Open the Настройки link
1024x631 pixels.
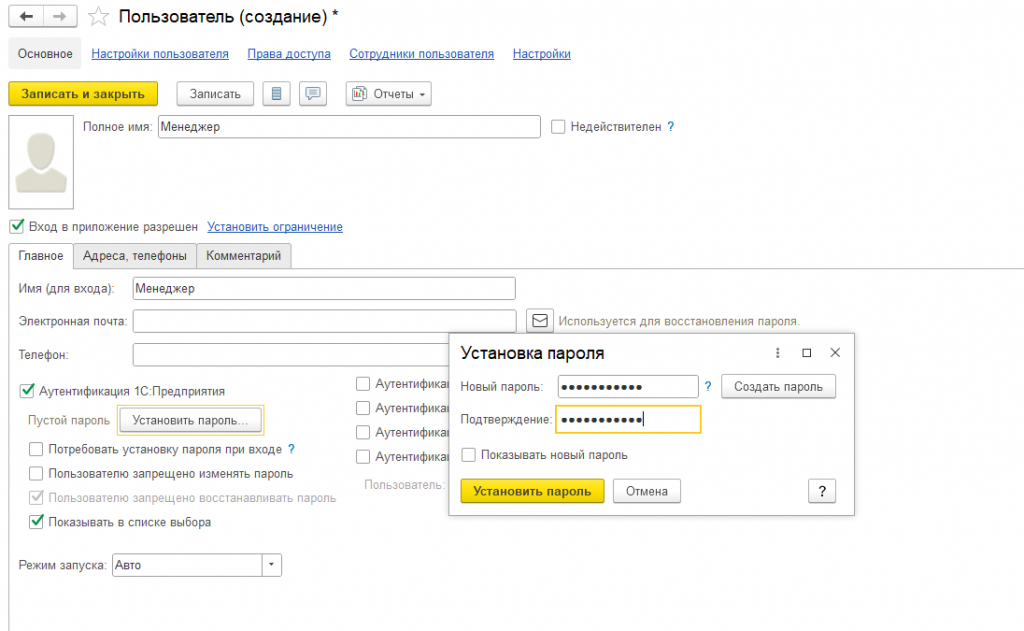[x=541, y=54]
